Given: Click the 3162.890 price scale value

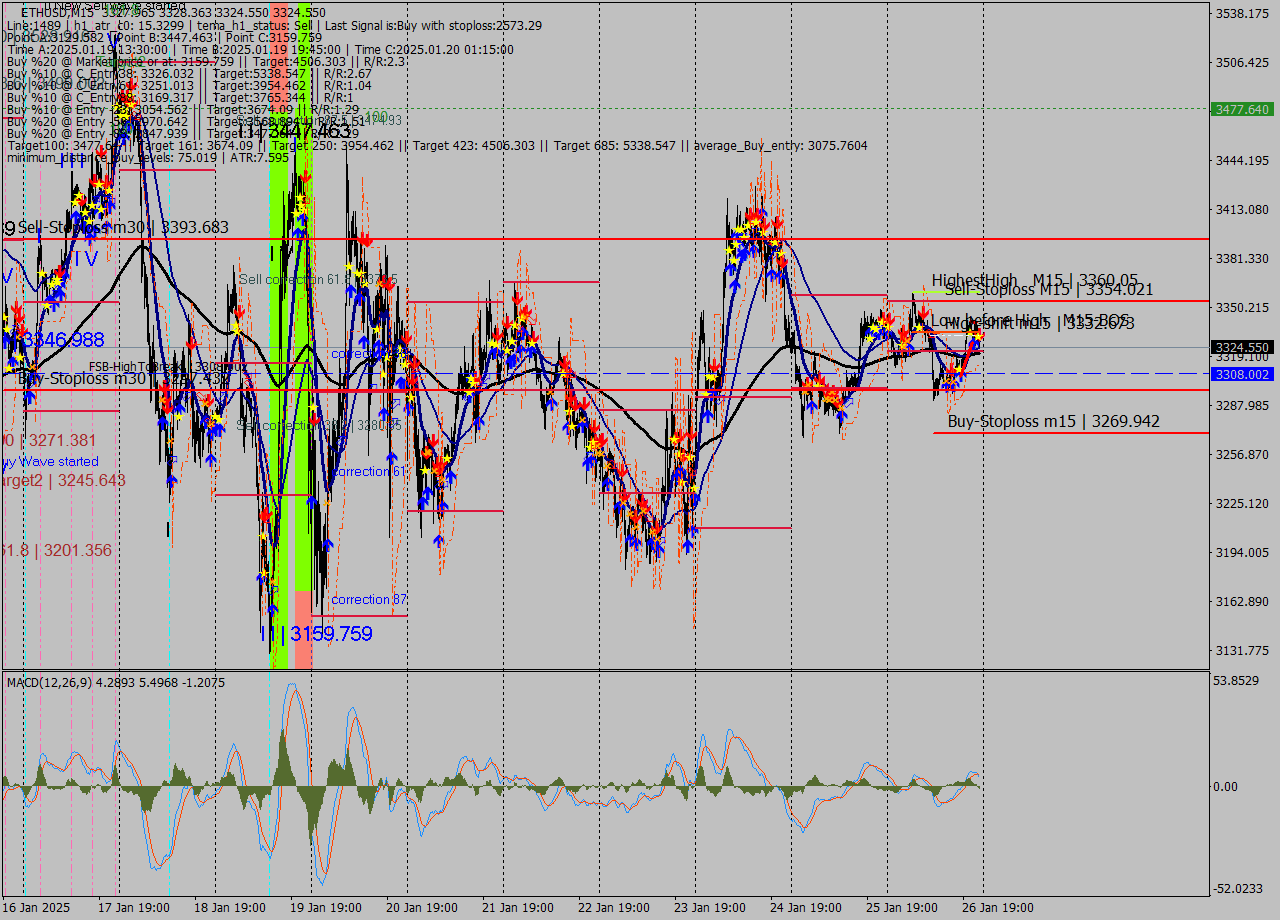Looking at the screenshot, I should [x=1241, y=601].
